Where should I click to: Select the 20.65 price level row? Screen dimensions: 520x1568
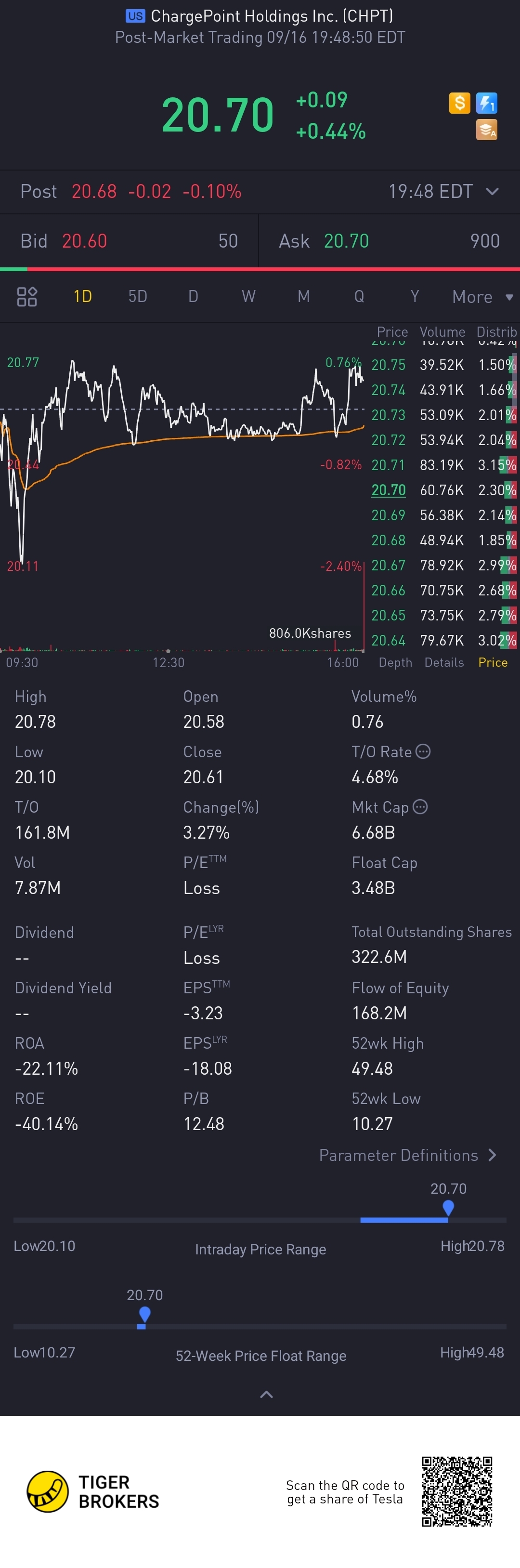tap(444, 615)
